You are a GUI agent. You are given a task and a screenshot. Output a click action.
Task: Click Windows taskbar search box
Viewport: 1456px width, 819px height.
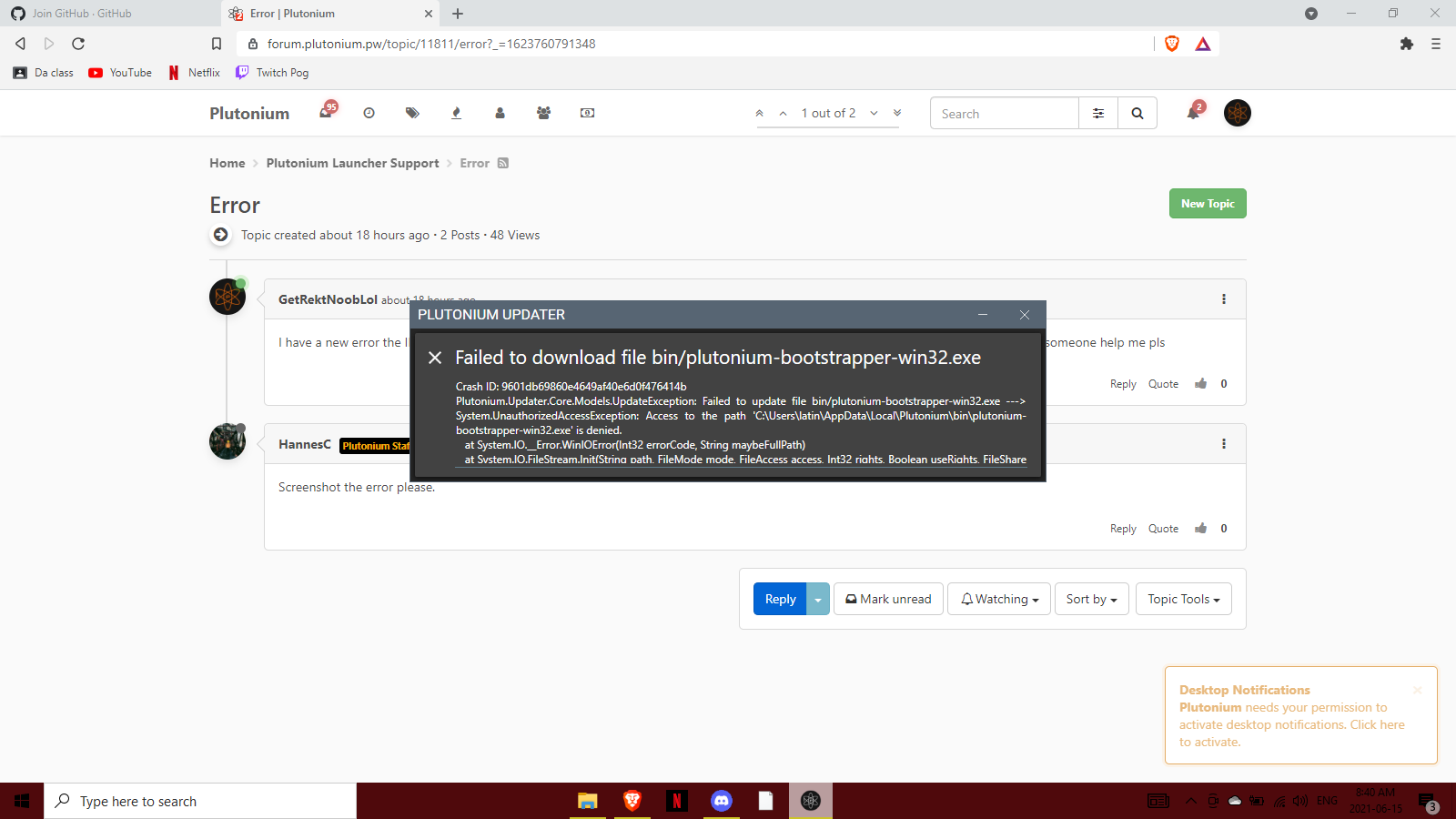pos(200,801)
